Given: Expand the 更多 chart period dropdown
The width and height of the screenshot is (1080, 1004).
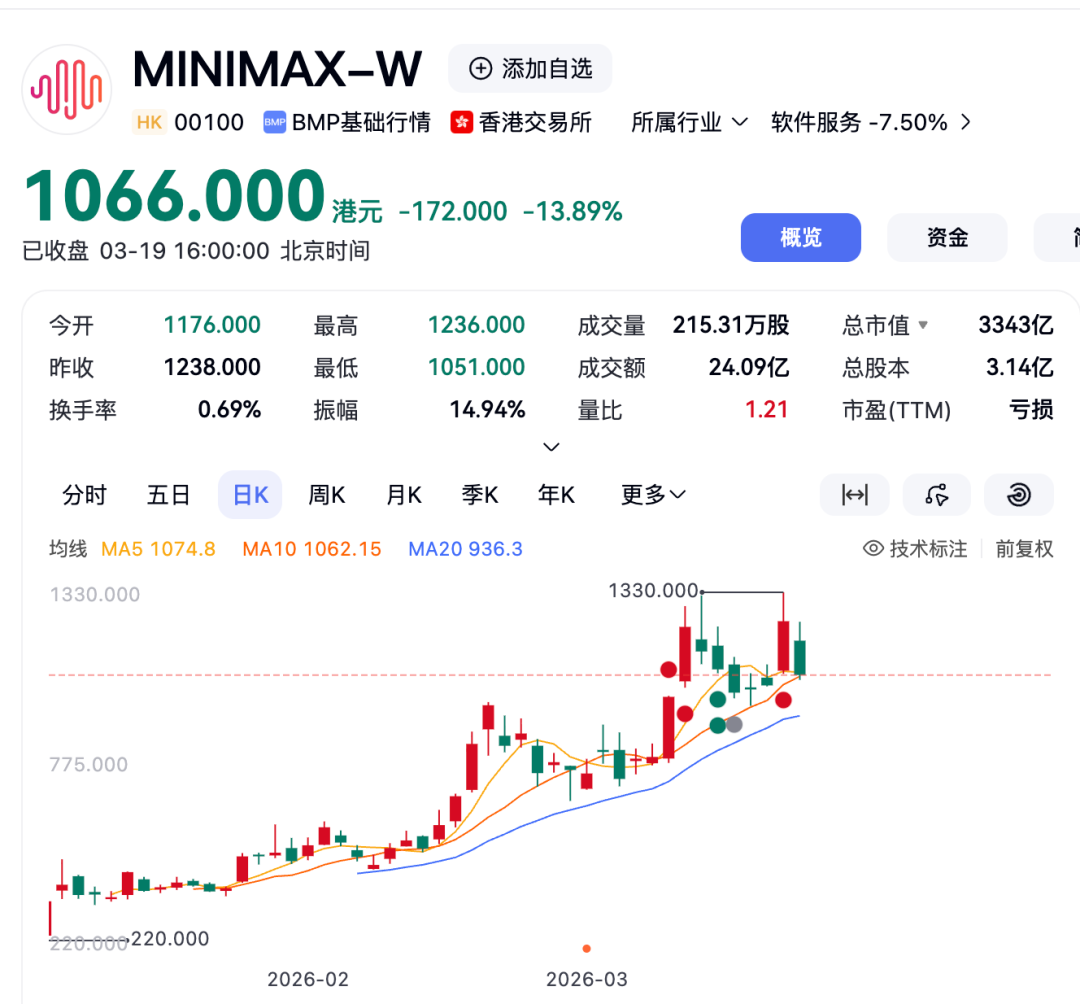Looking at the screenshot, I should coord(652,494).
